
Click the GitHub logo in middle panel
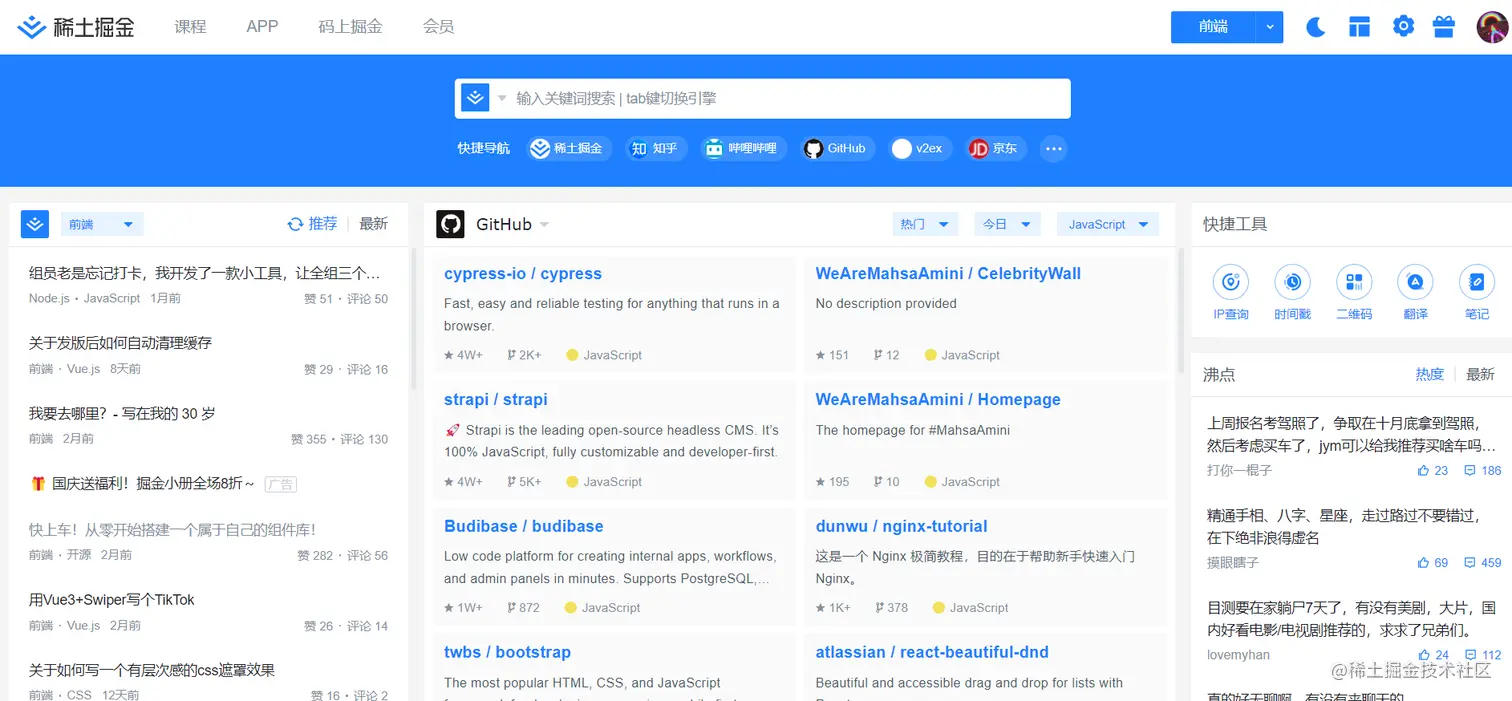point(450,224)
